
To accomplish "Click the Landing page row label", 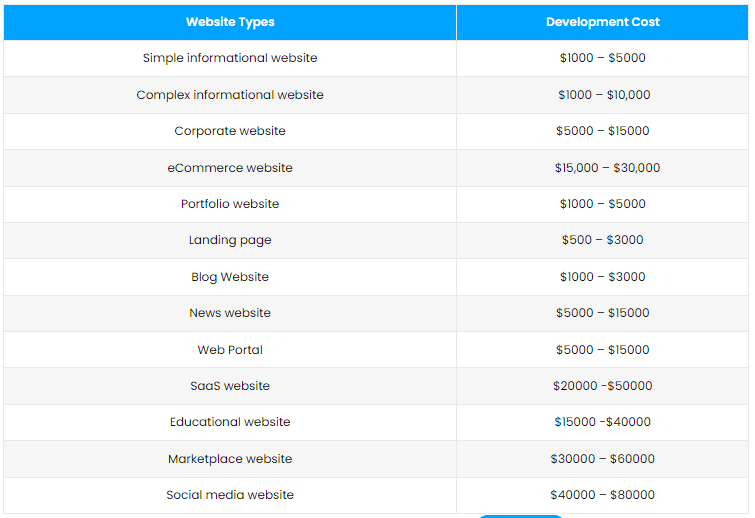I will pyautogui.click(x=230, y=240).
